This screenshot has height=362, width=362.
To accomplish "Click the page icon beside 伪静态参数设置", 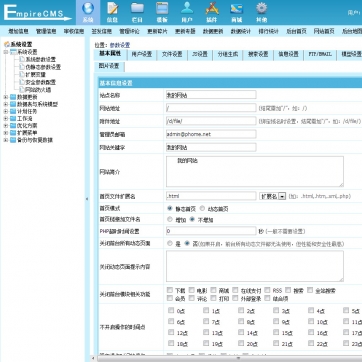I will click(x=22, y=67).
